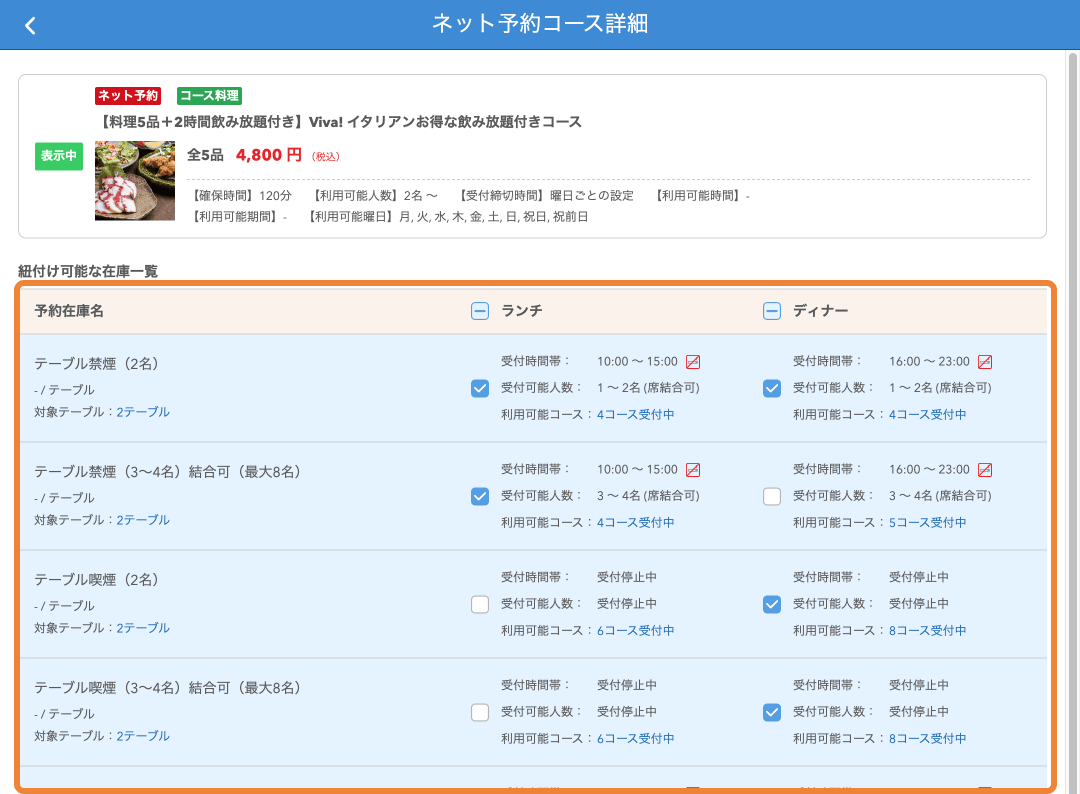Screen dimensions: 1080x794
Task: Click the コース料理 green tag
Action: coord(209,96)
